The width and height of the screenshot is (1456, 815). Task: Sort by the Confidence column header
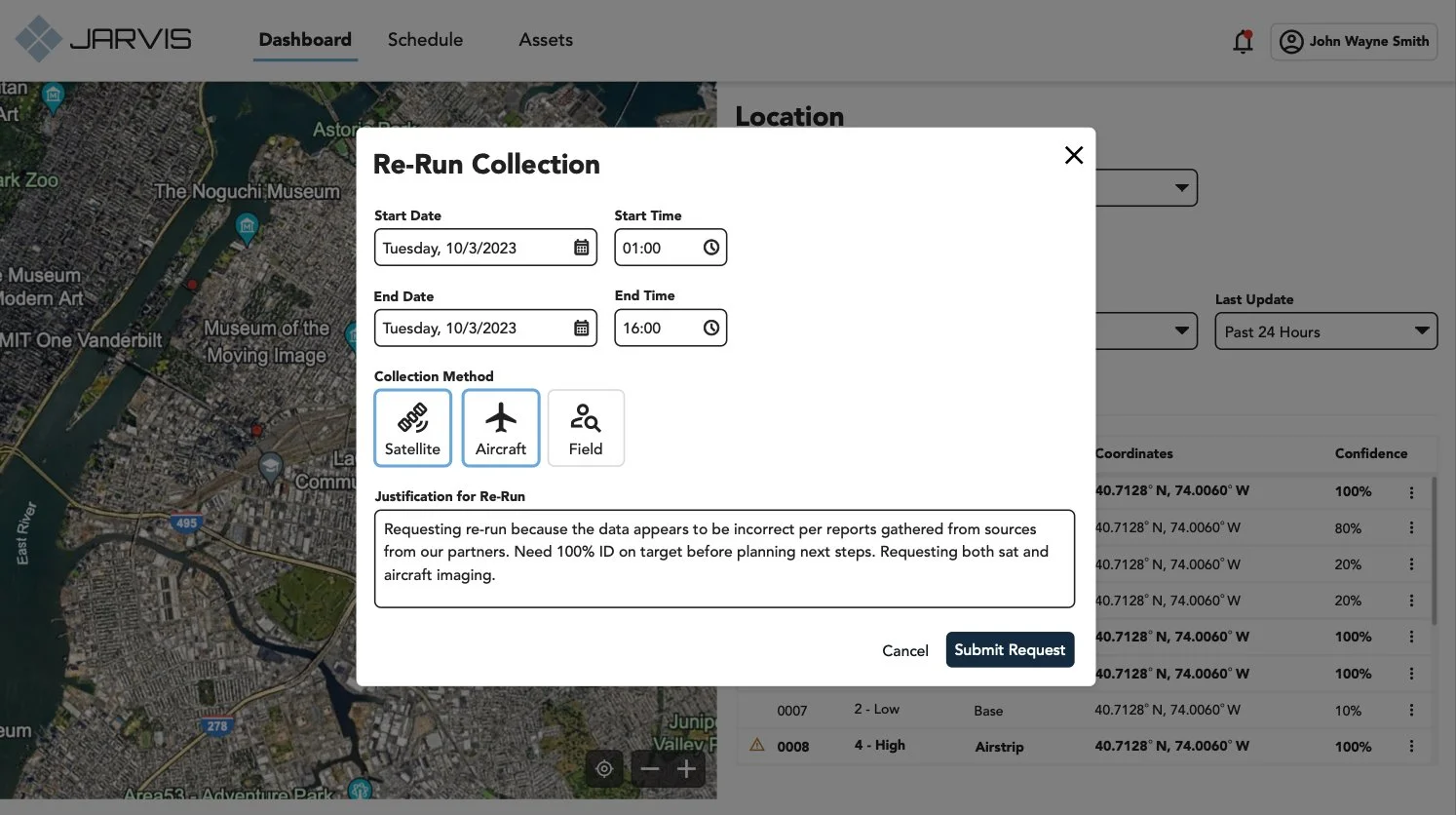pos(1371,453)
